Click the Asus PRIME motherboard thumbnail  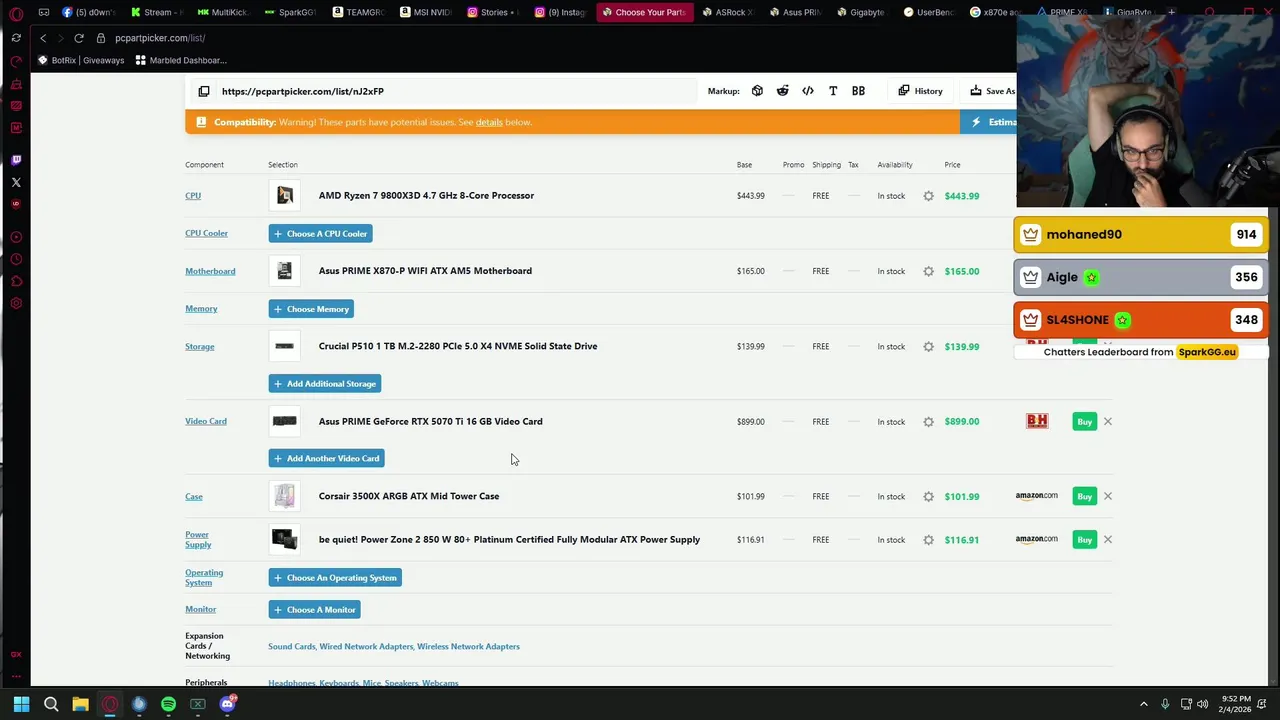point(285,271)
